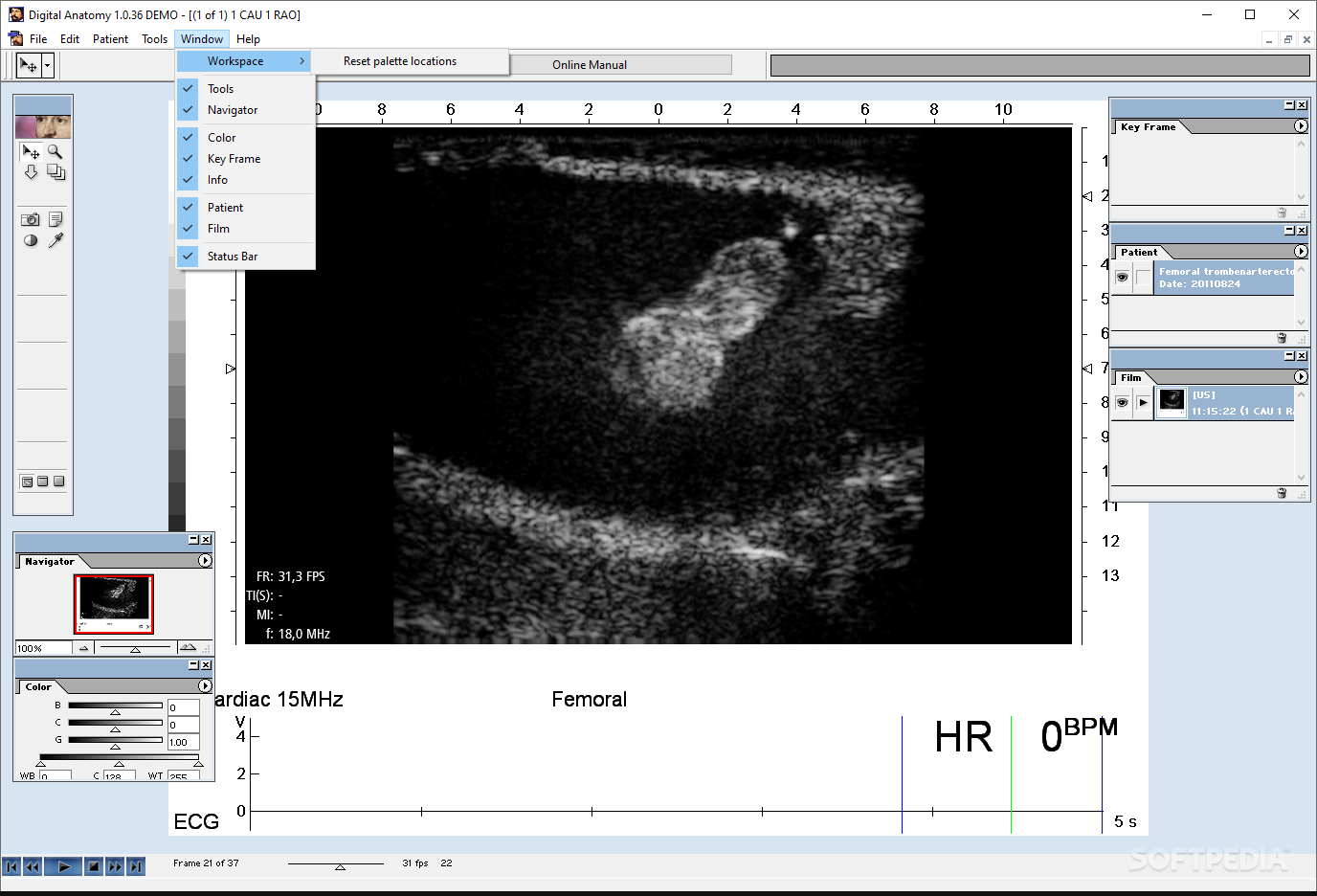Click the trash icon in Film panel
Image resolution: width=1317 pixels, height=896 pixels.
[x=1282, y=493]
